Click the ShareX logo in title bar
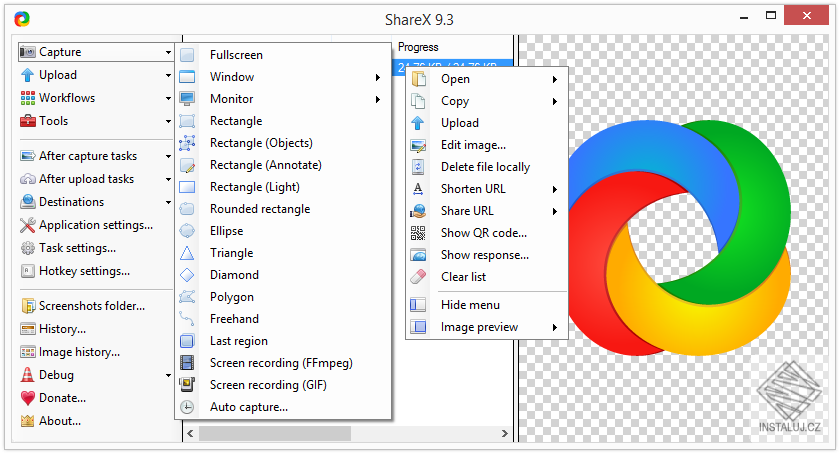The image size is (840, 454). tap(22, 19)
